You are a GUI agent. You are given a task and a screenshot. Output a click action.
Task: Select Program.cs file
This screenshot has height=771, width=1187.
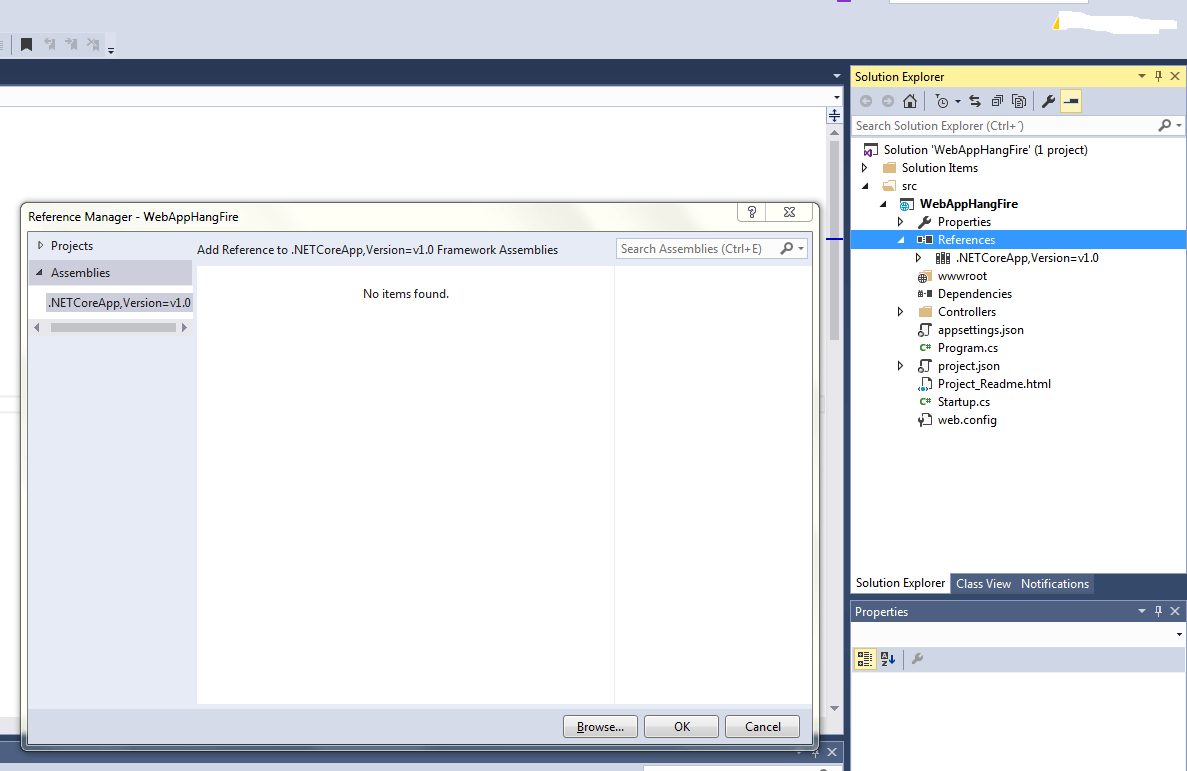pyautogui.click(x=967, y=348)
